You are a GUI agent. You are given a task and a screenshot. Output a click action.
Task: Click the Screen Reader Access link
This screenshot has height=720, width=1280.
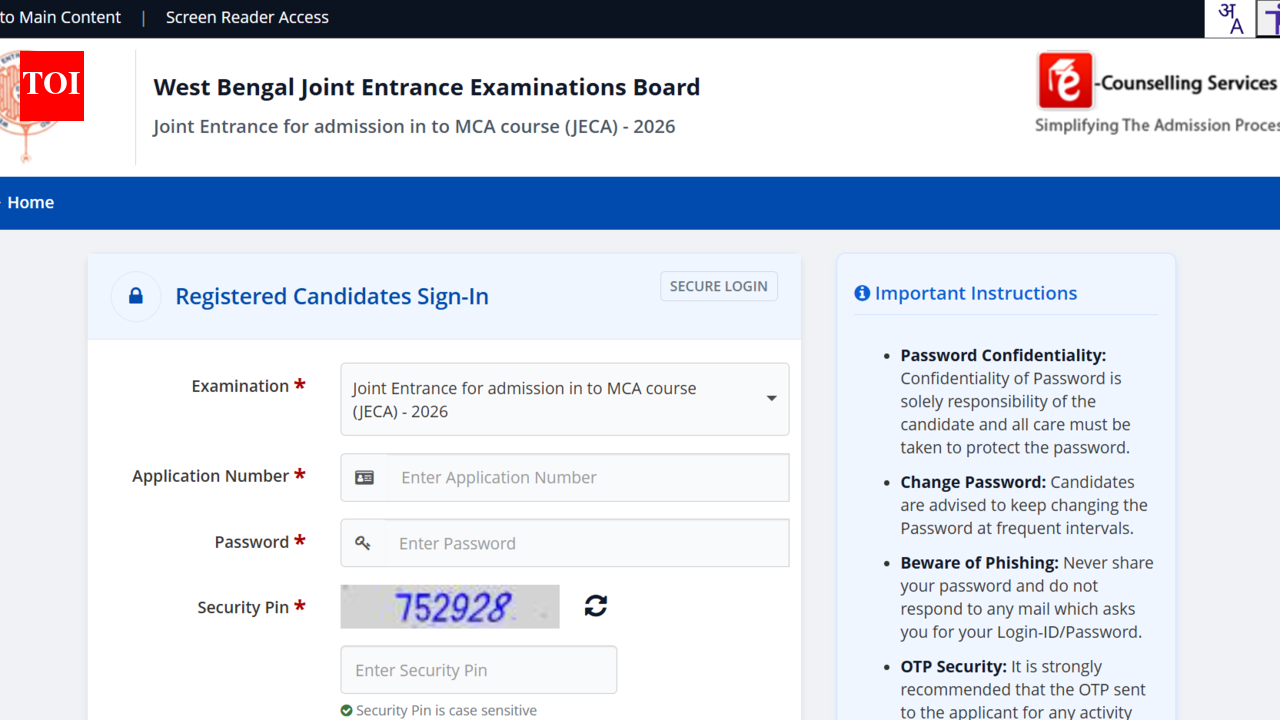point(247,17)
